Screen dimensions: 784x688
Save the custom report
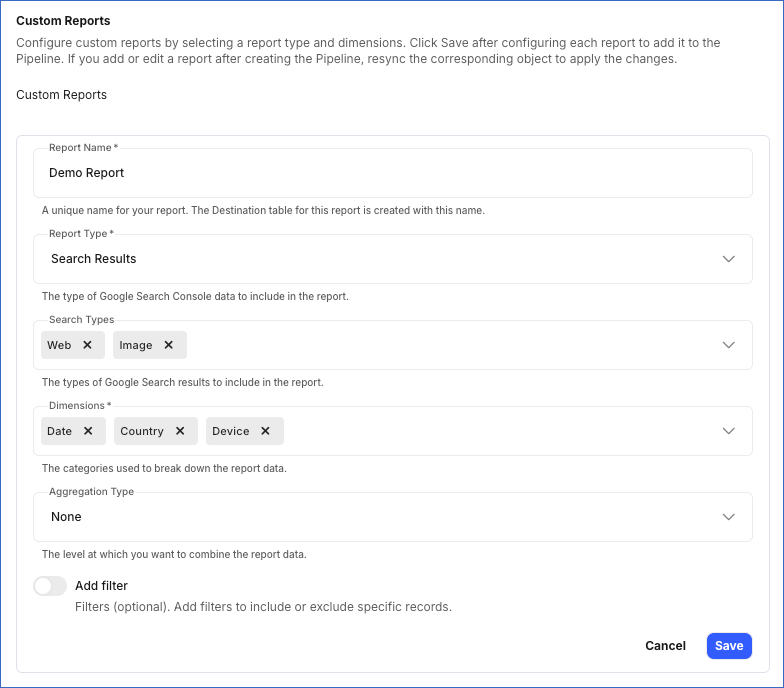click(729, 646)
